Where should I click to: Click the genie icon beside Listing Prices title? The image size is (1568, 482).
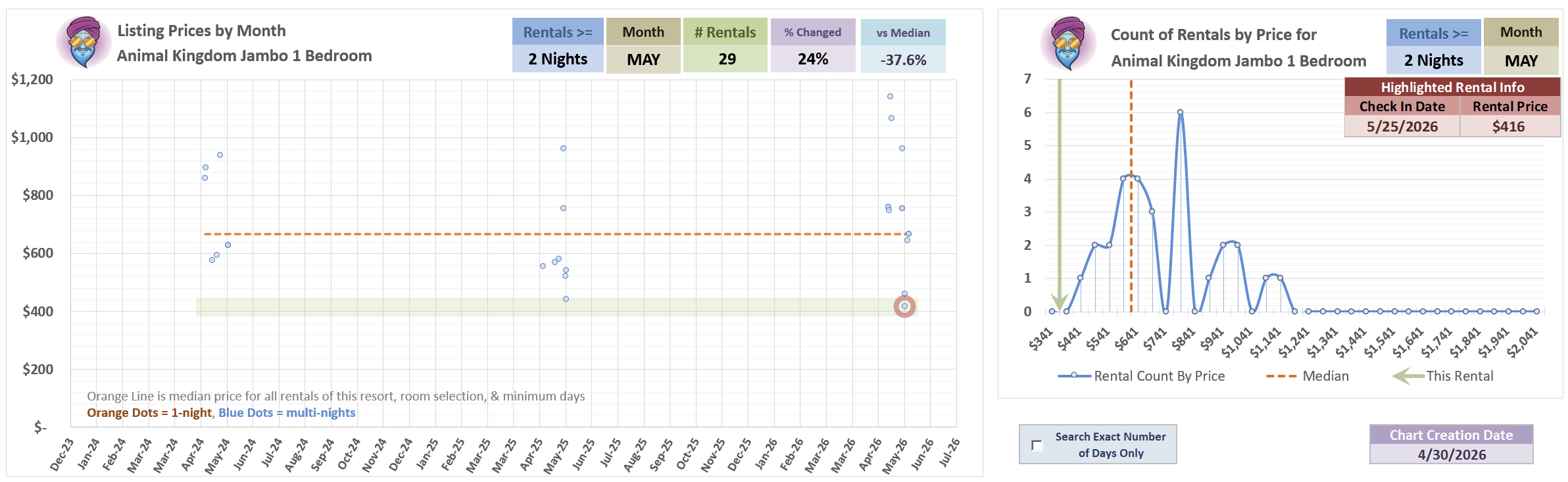coord(84,42)
